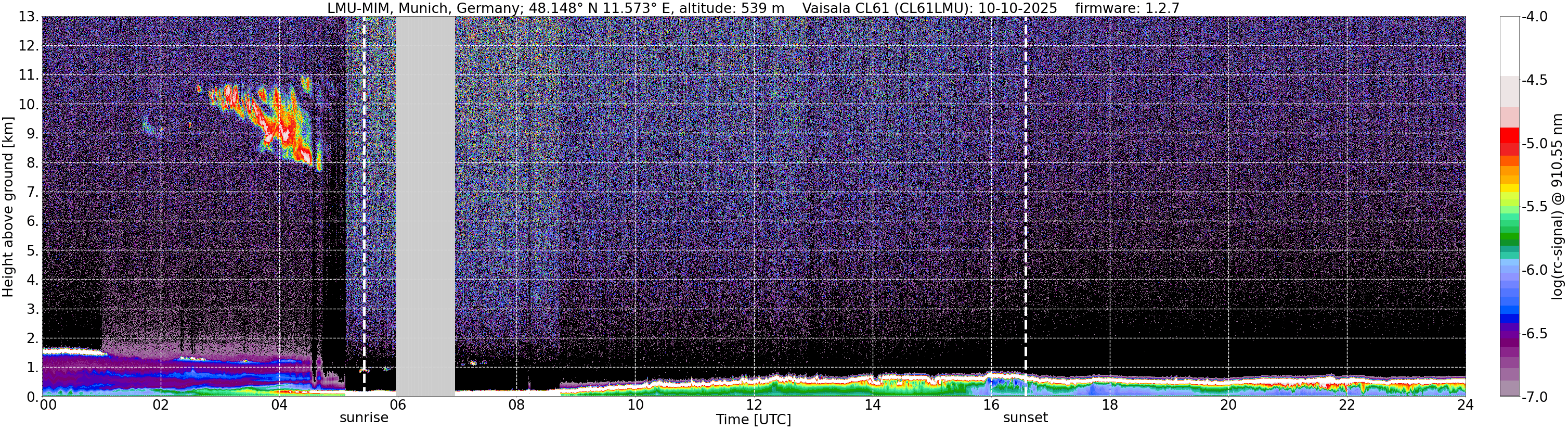
Task: Click the height axis tick '3.'
Action: click(x=33, y=309)
